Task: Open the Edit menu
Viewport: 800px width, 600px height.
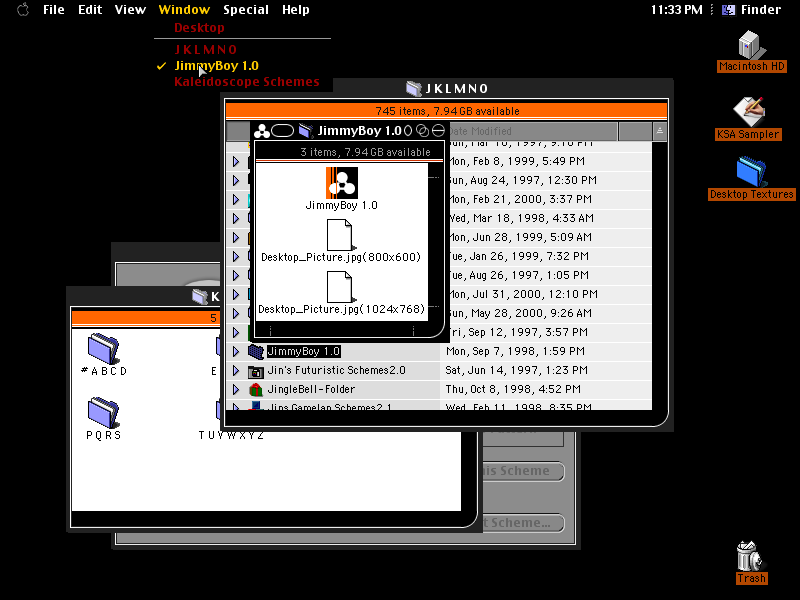Action: 90,10
